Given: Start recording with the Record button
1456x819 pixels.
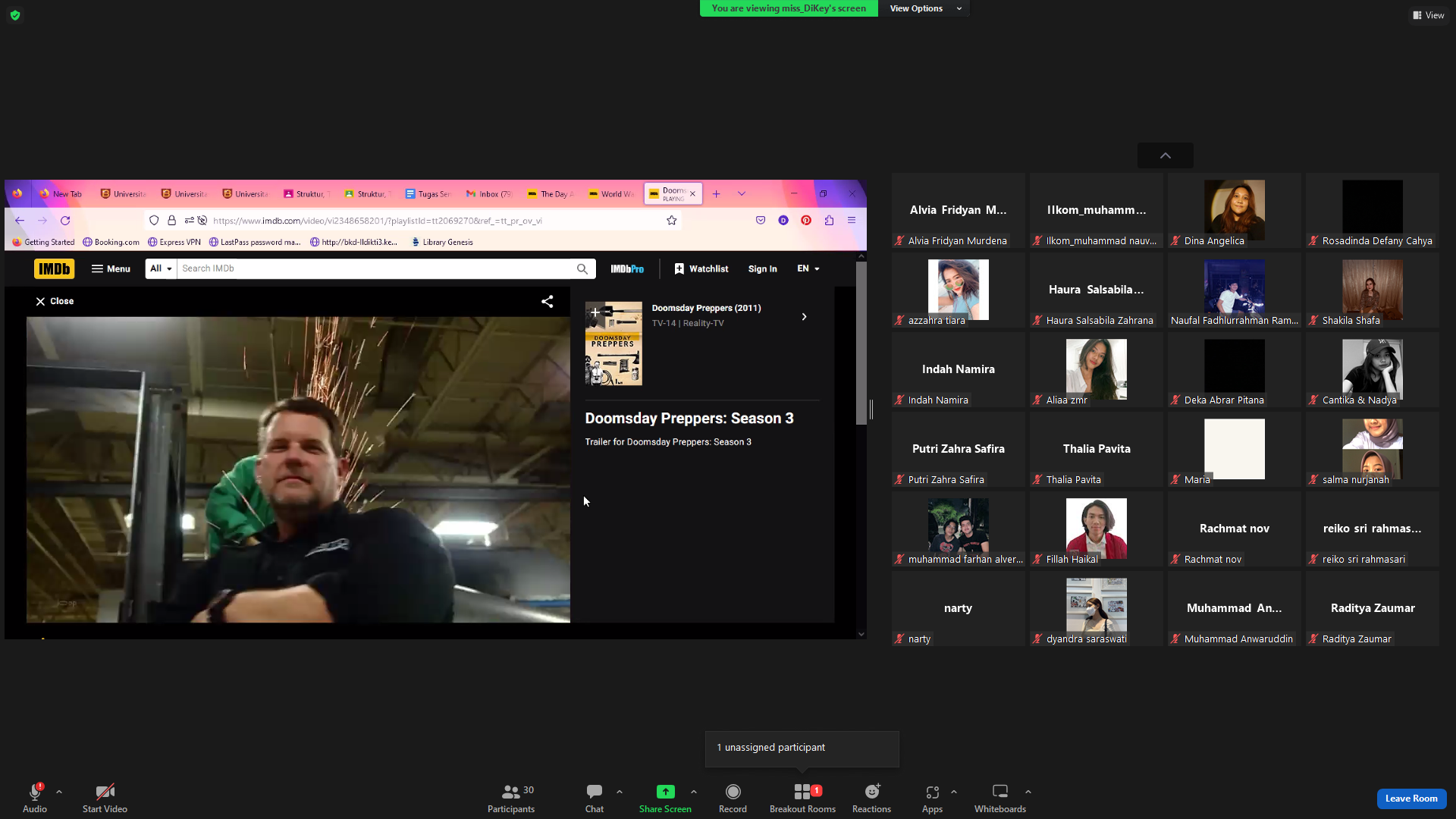Looking at the screenshot, I should pyautogui.click(x=733, y=798).
